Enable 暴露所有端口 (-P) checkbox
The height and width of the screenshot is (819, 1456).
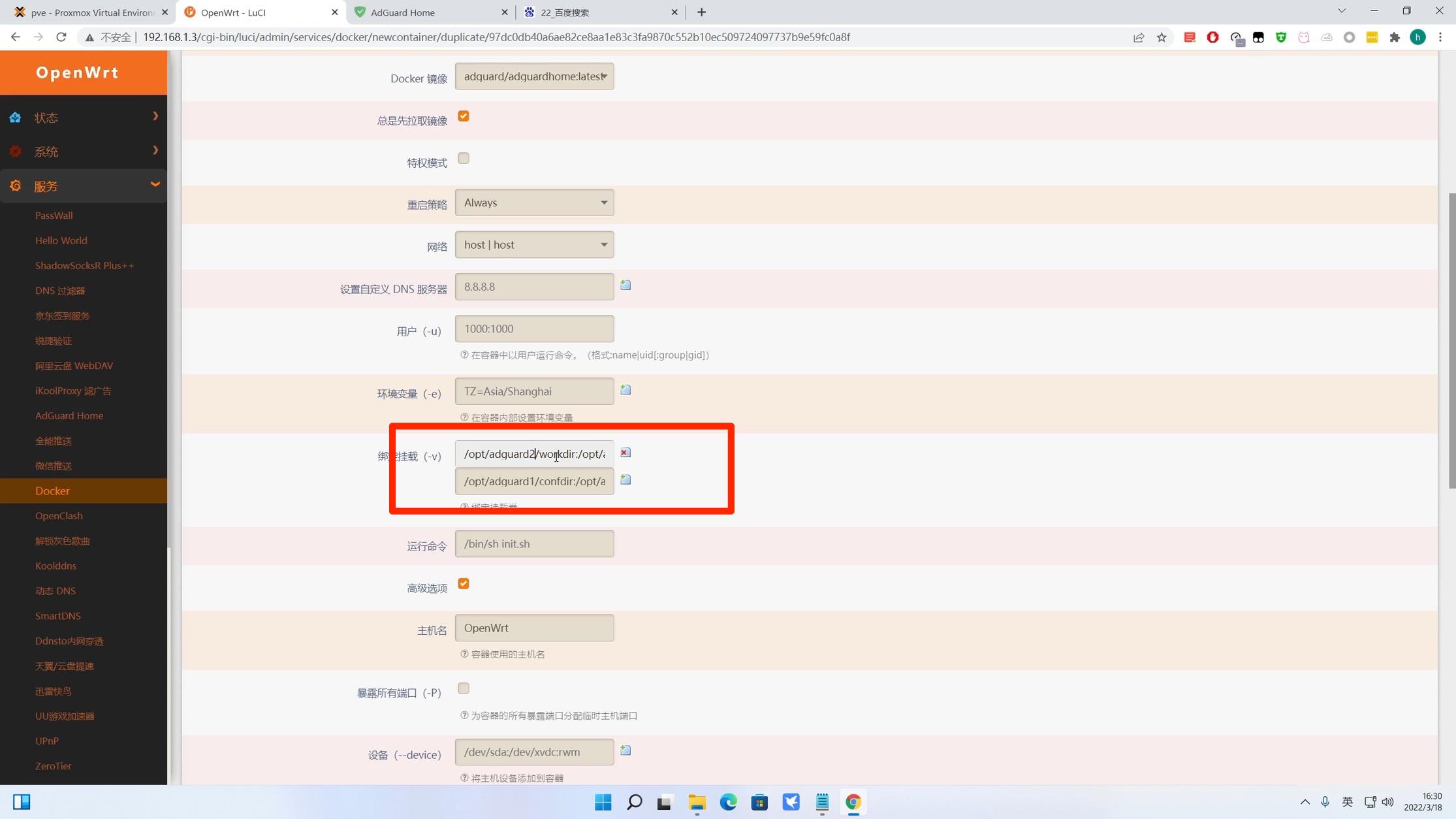pyautogui.click(x=463, y=688)
